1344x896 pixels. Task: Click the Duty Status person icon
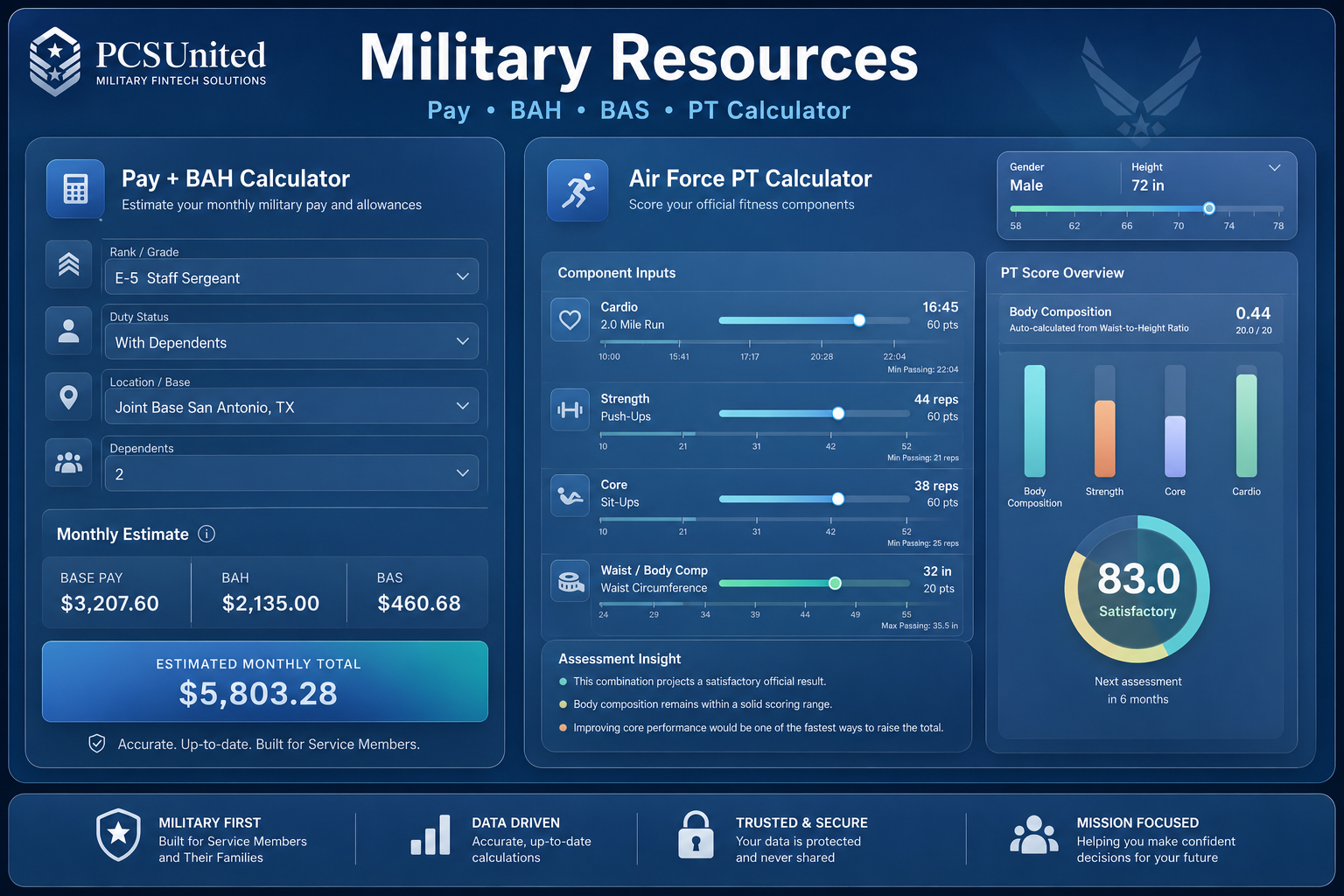pos(68,331)
